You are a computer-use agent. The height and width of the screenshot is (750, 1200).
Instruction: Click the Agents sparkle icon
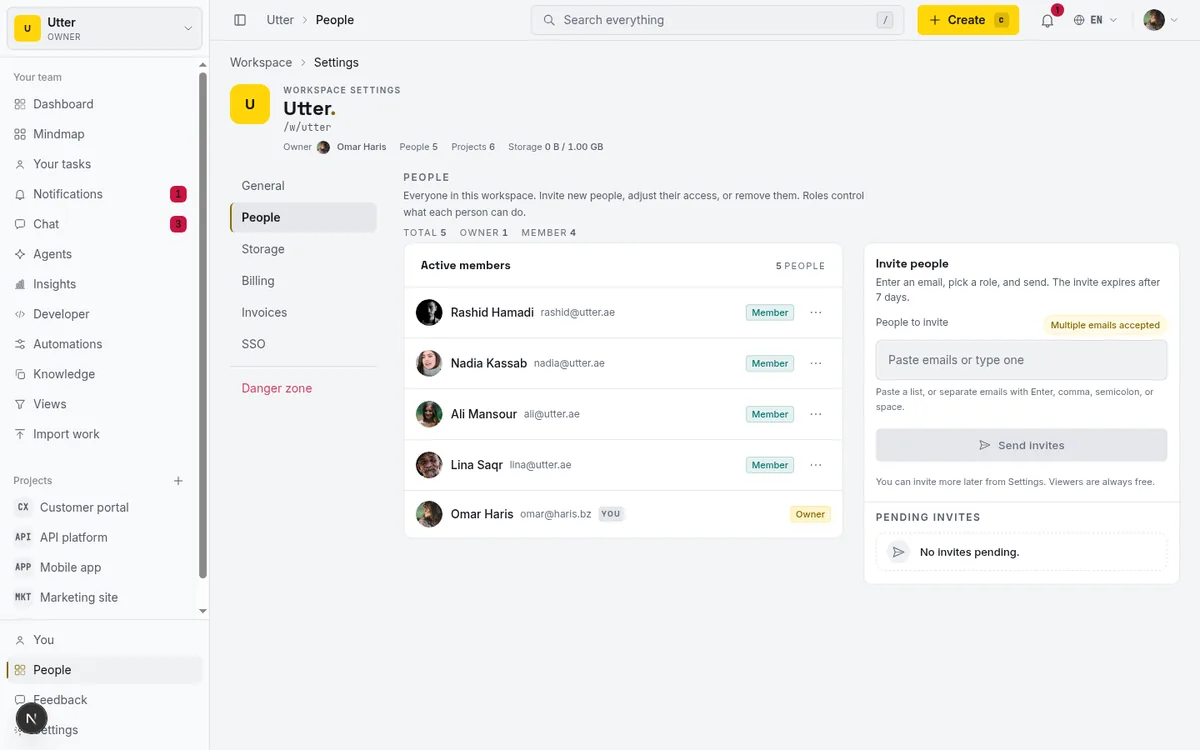(20, 254)
